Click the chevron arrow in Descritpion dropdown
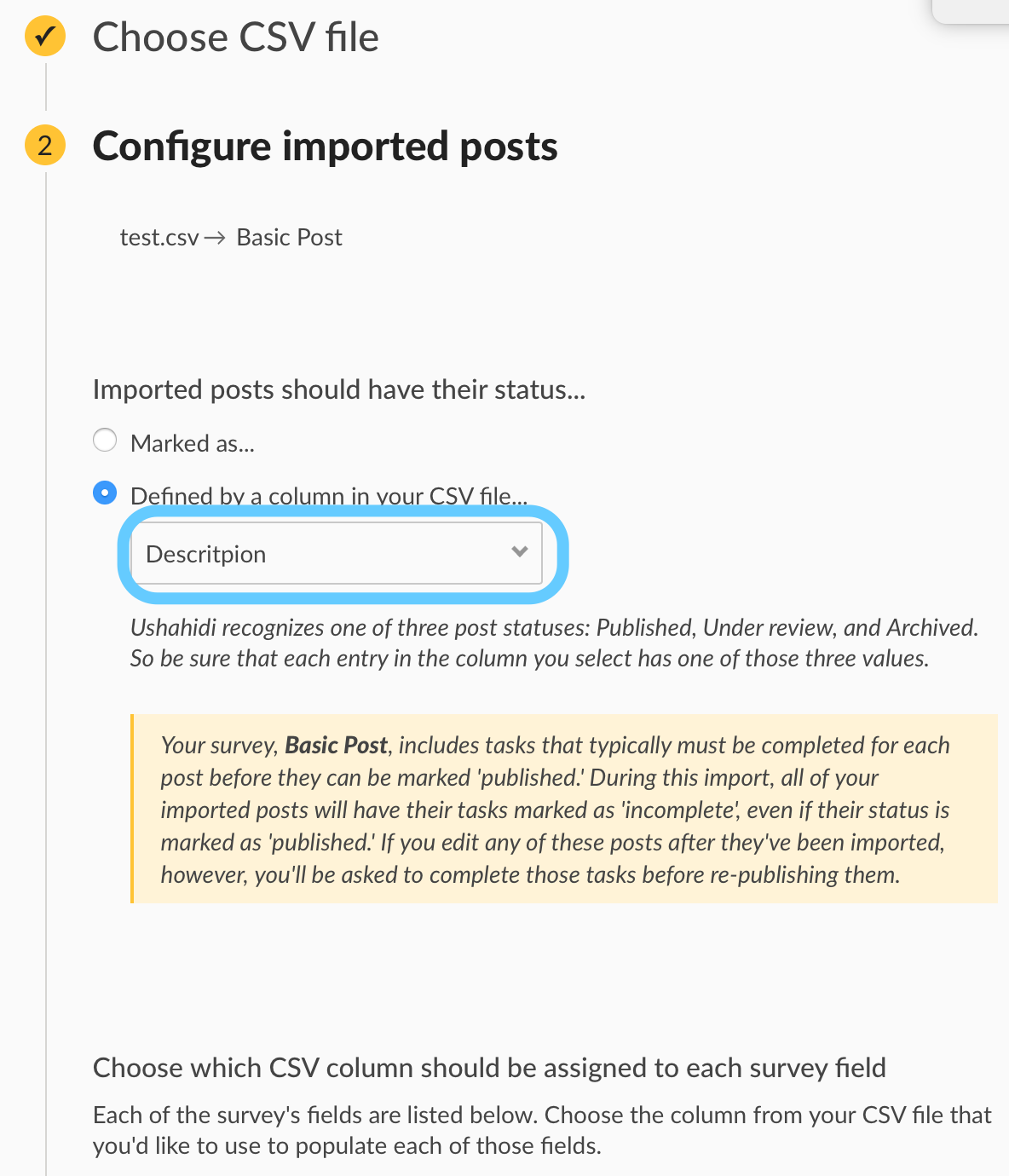The width and height of the screenshot is (1009, 1176). click(x=520, y=551)
